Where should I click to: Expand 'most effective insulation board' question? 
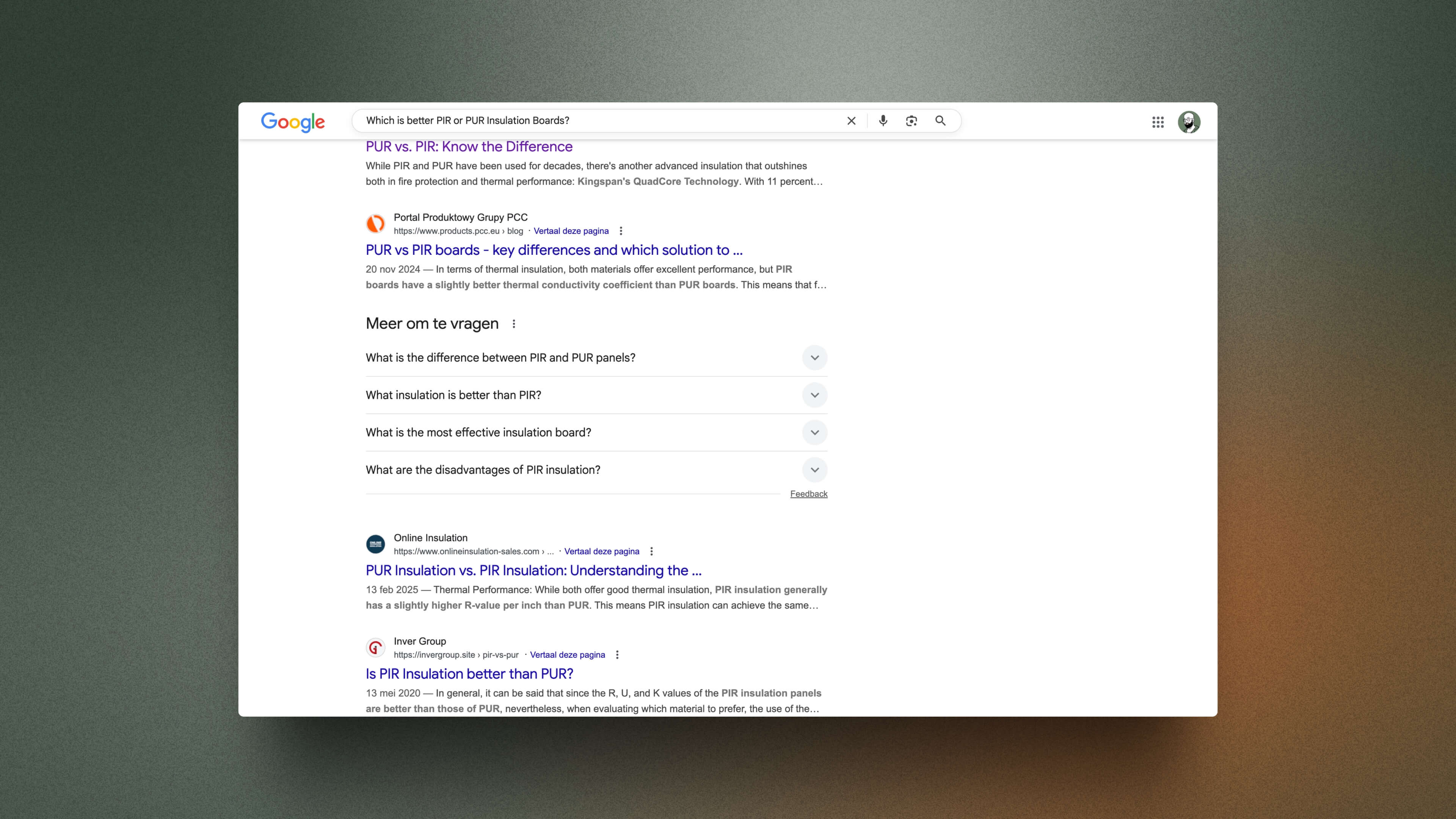click(x=814, y=432)
